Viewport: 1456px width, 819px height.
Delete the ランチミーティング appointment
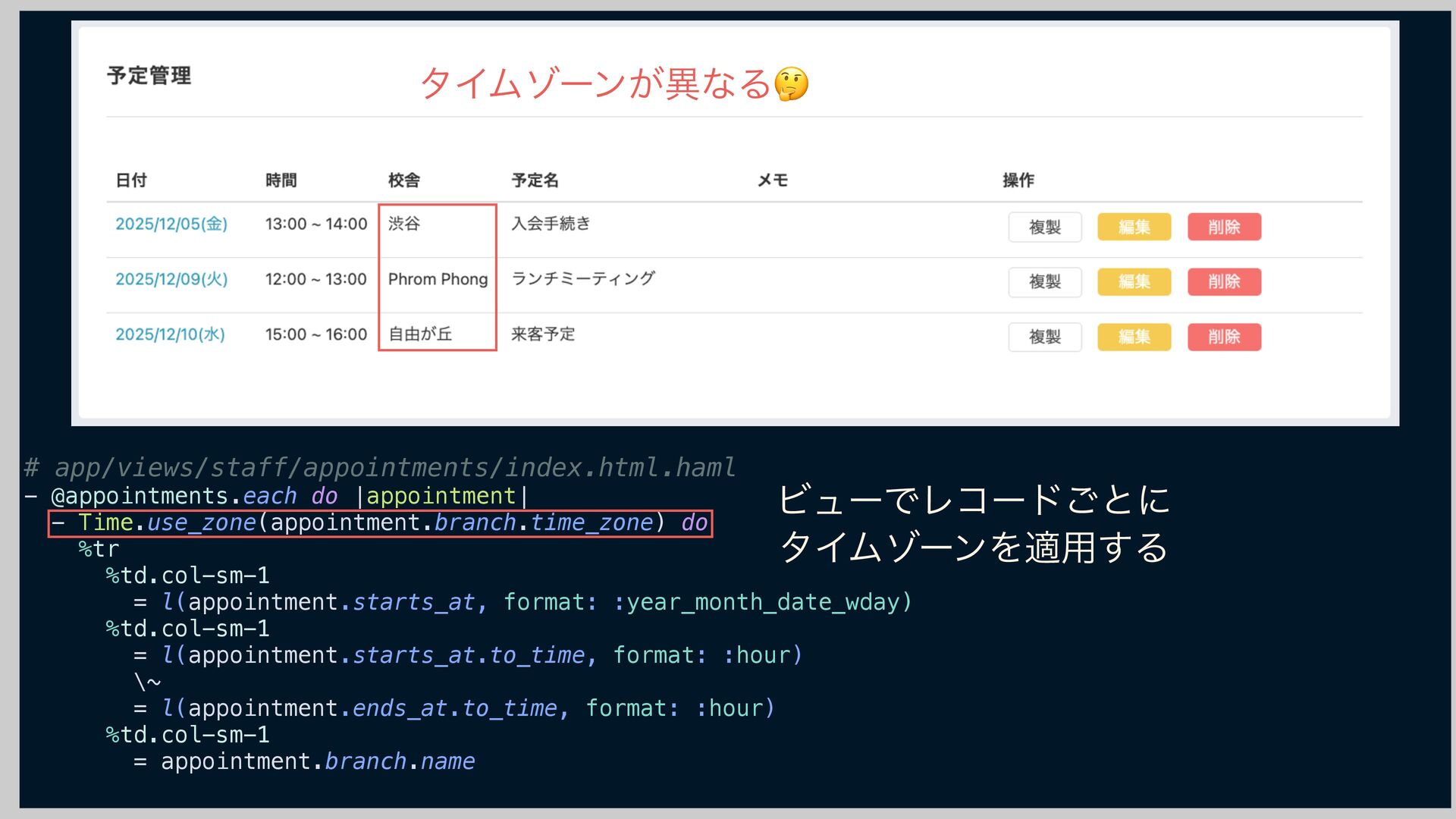click(x=1224, y=282)
